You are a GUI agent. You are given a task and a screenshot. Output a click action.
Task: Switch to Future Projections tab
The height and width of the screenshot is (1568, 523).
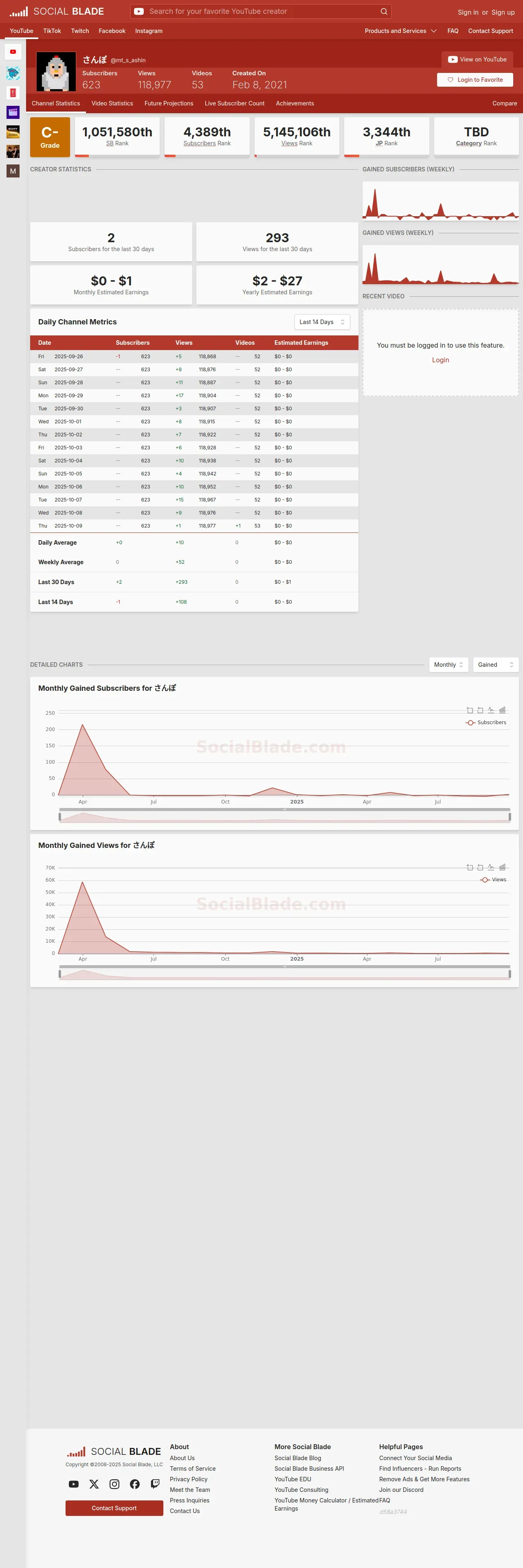point(169,103)
